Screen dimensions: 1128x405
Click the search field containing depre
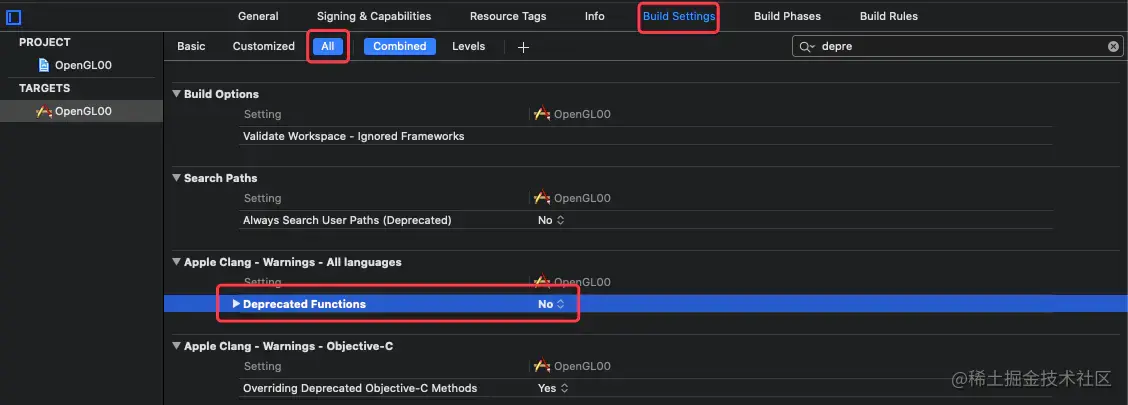(x=957, y=47)
